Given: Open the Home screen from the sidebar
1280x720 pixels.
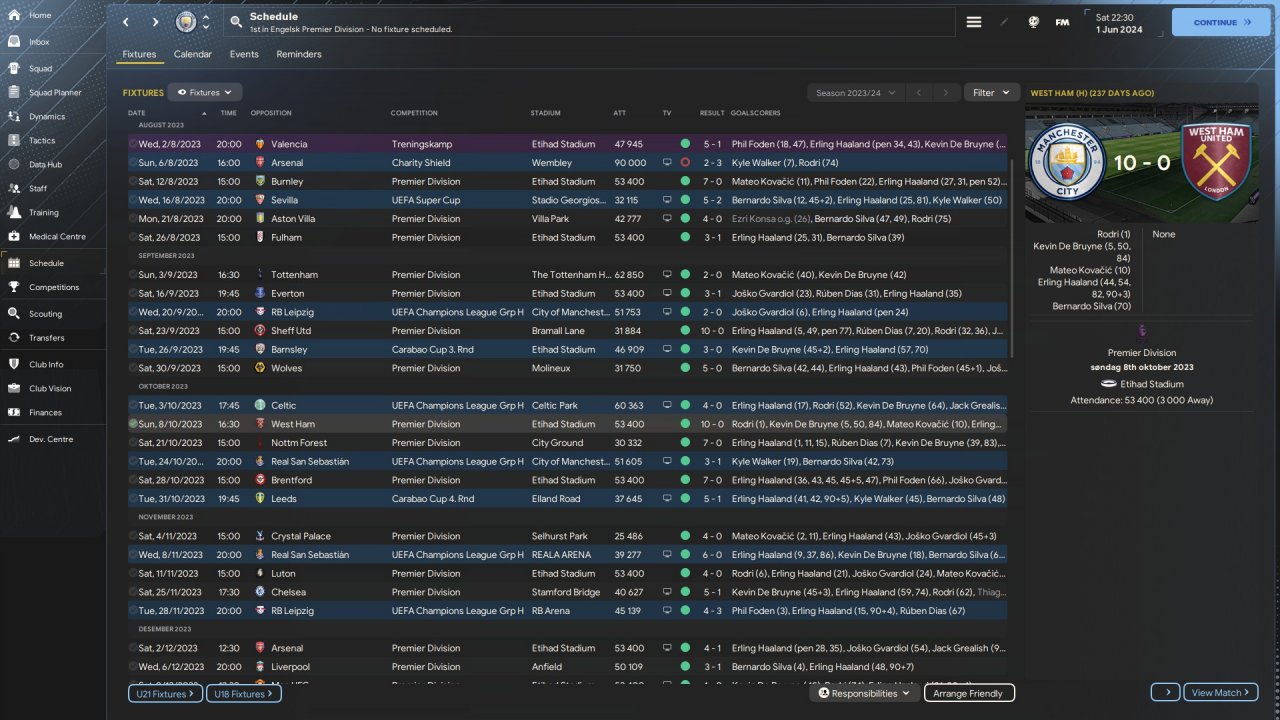Looking at the screenshot, I should 40,15.
